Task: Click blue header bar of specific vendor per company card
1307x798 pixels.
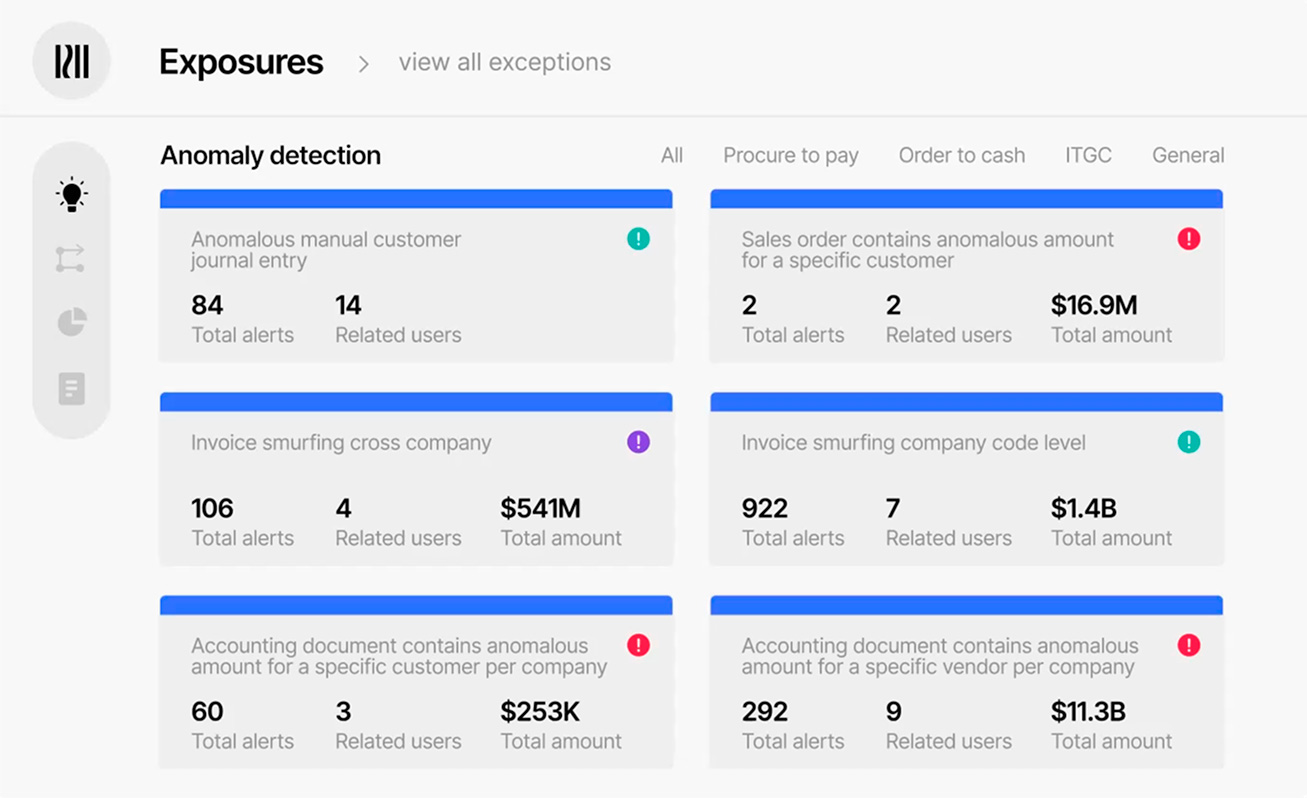Action: [966, 605]
